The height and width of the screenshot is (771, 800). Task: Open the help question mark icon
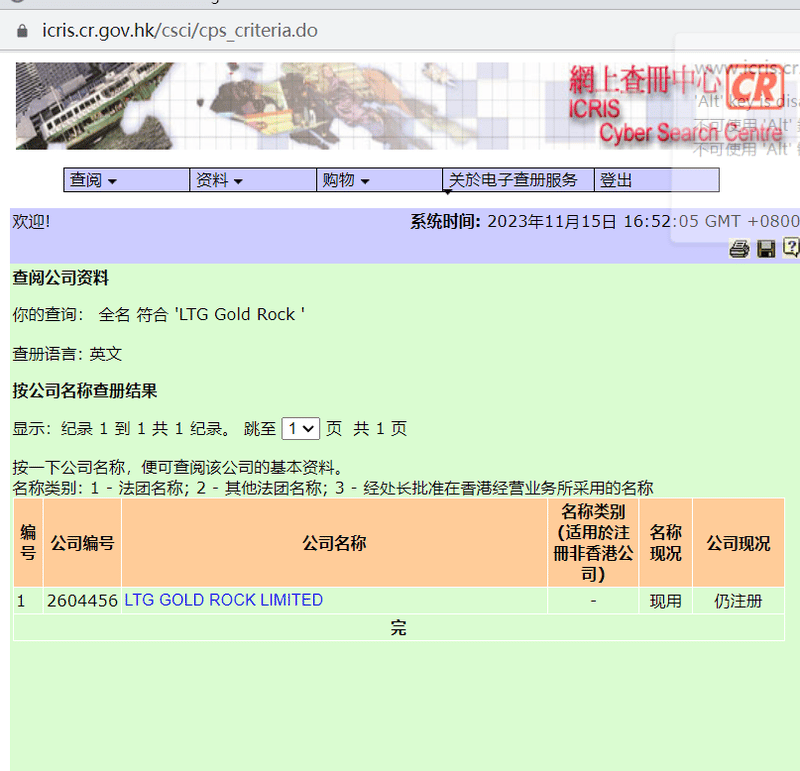tap(791, 248)
